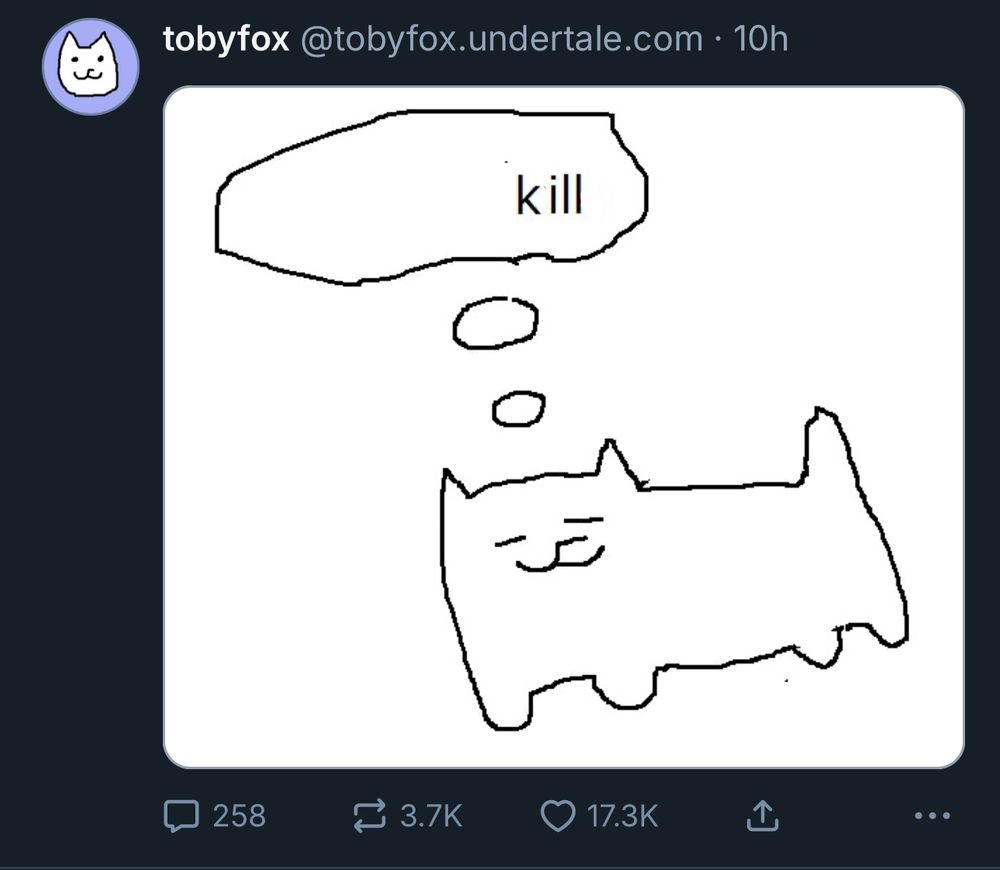Image resolution: width=1000 pixels, height=870 pixels.
Task: Click the 10h timestamp
Action: [x=760, y=38]
